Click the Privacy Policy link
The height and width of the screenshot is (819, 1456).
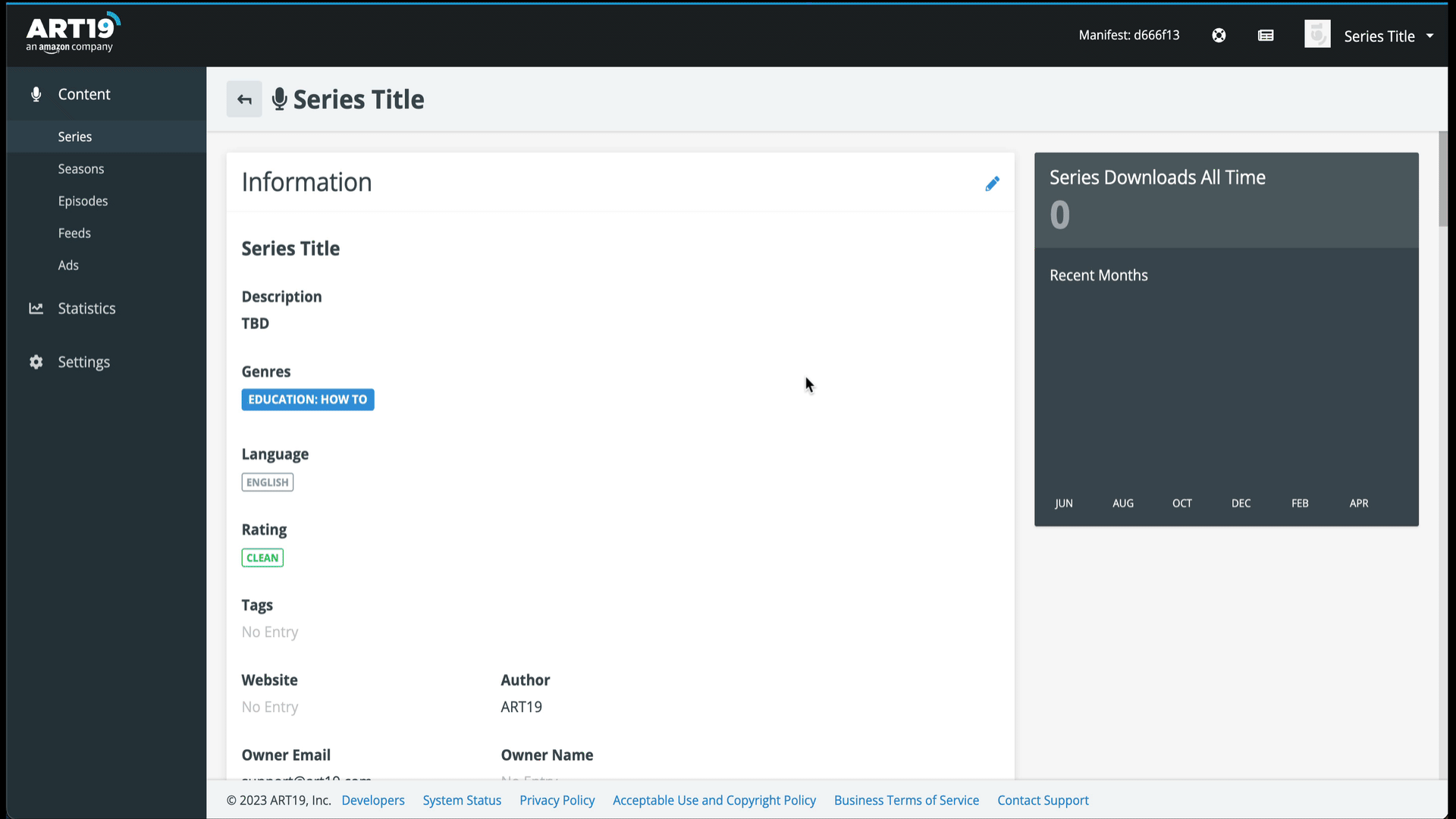tap(557, 800)
